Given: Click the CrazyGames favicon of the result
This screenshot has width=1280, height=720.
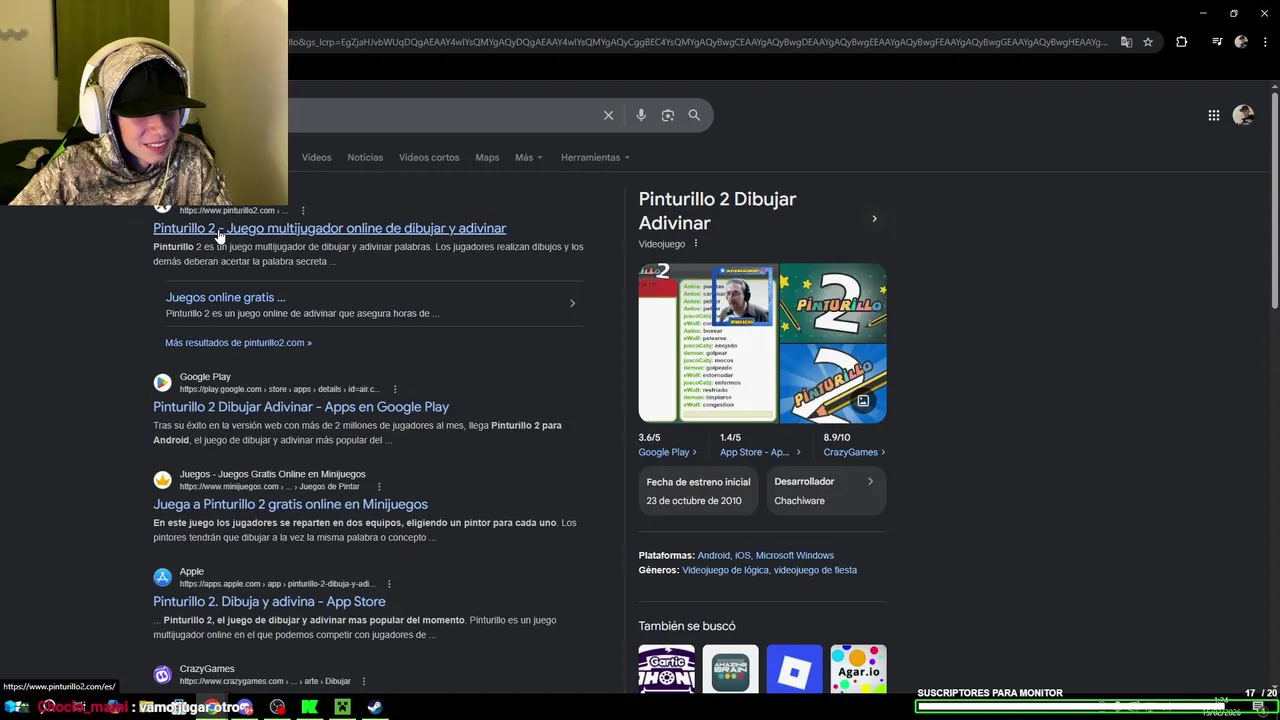Looking at the screenshot, I should tap(162, 675).
